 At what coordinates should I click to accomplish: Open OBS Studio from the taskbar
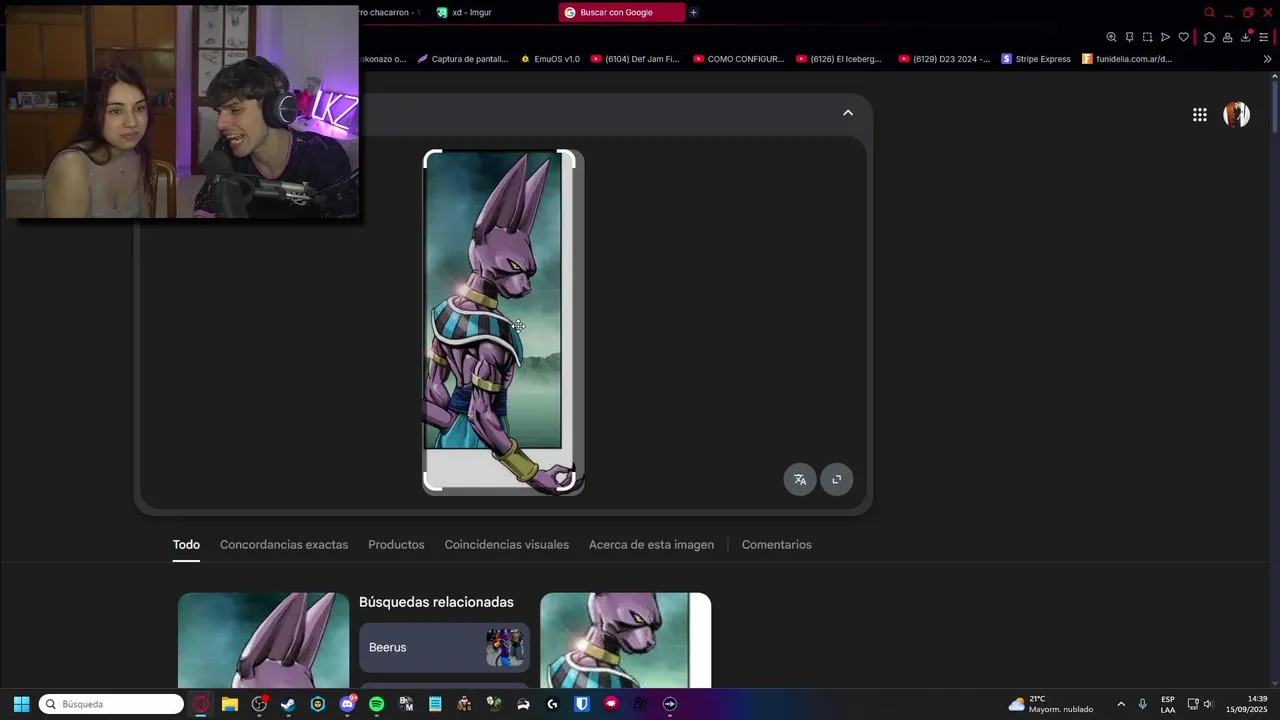point(259,704)
